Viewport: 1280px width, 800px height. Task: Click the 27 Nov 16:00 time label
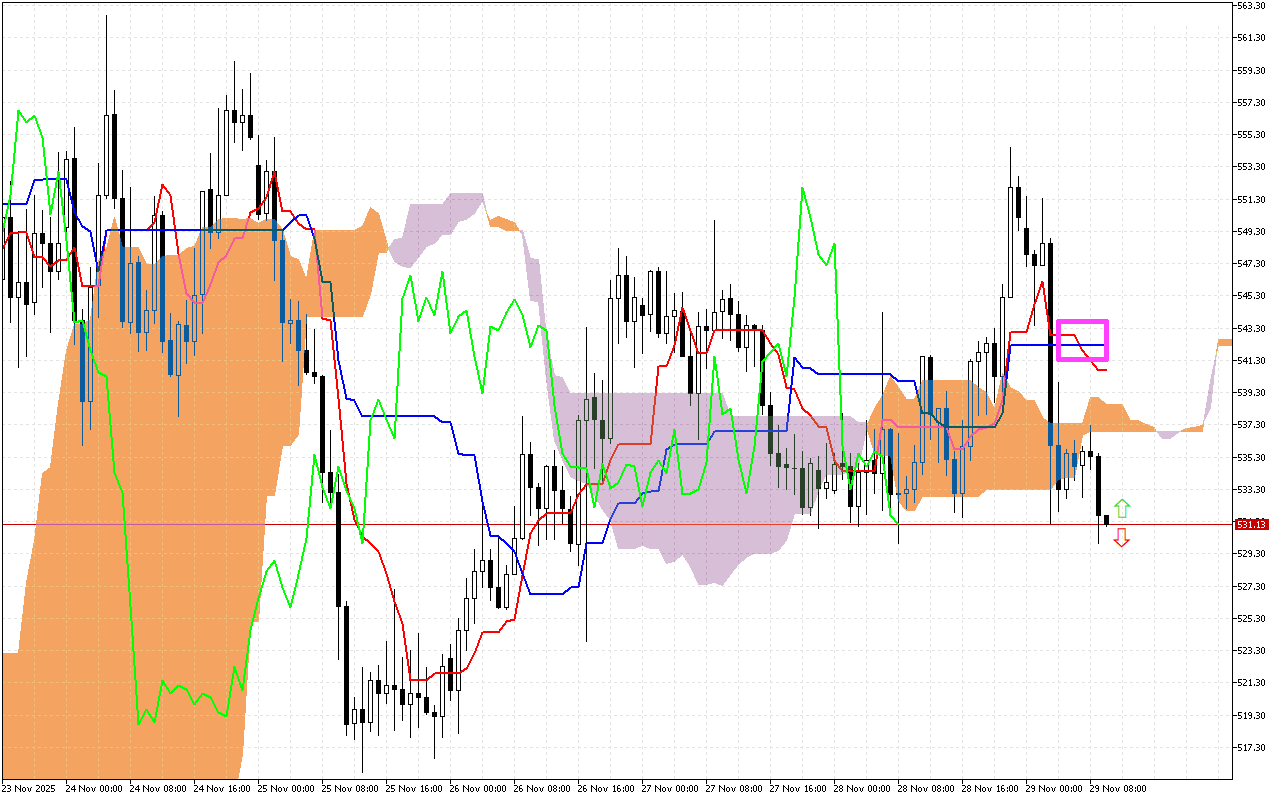coord(796,788)
